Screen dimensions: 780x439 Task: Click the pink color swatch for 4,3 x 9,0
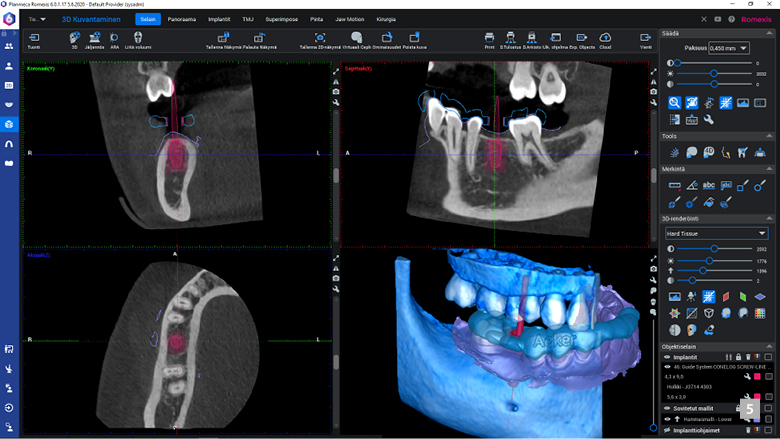tap(757, 377)
